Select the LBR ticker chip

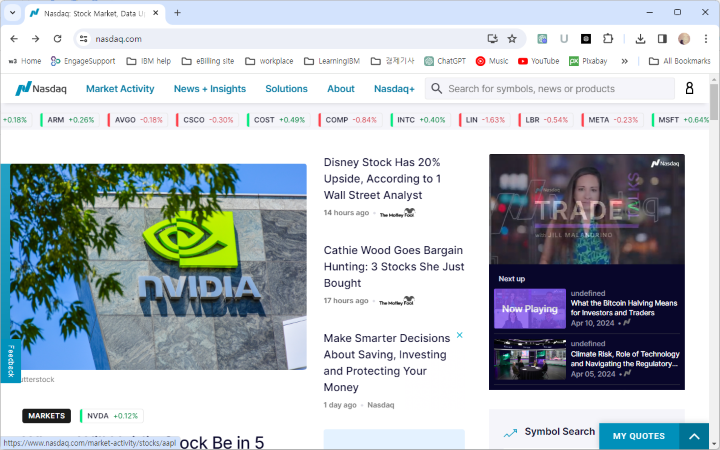click(546, 120)
